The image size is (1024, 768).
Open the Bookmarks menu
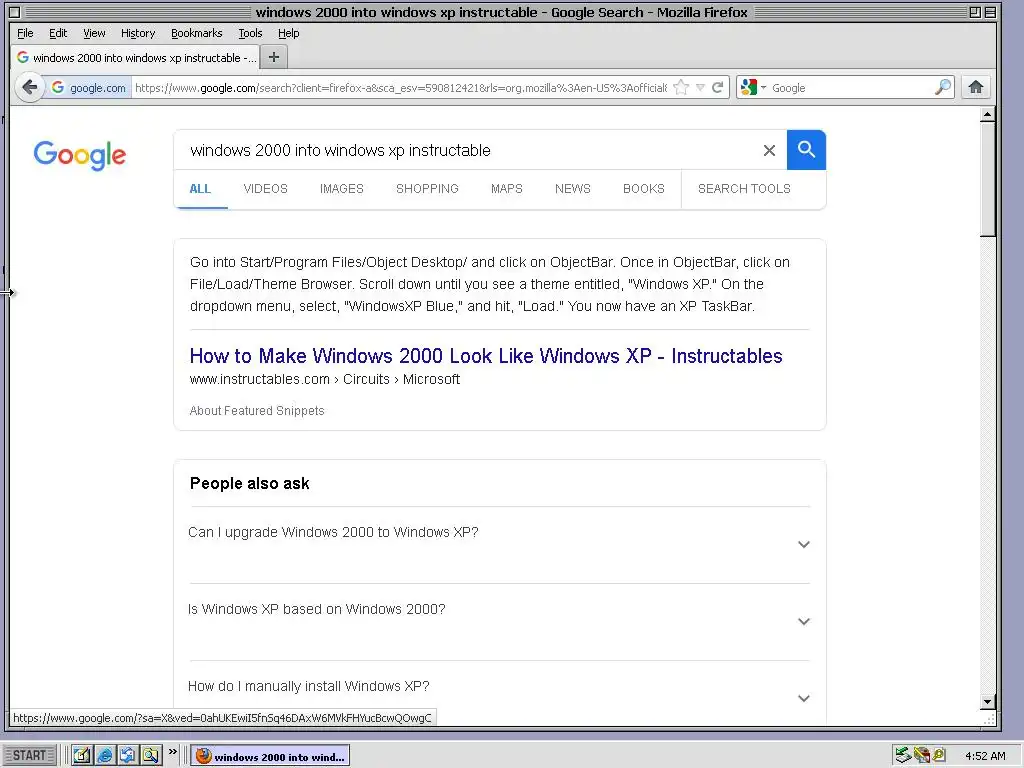pos(197,33)
